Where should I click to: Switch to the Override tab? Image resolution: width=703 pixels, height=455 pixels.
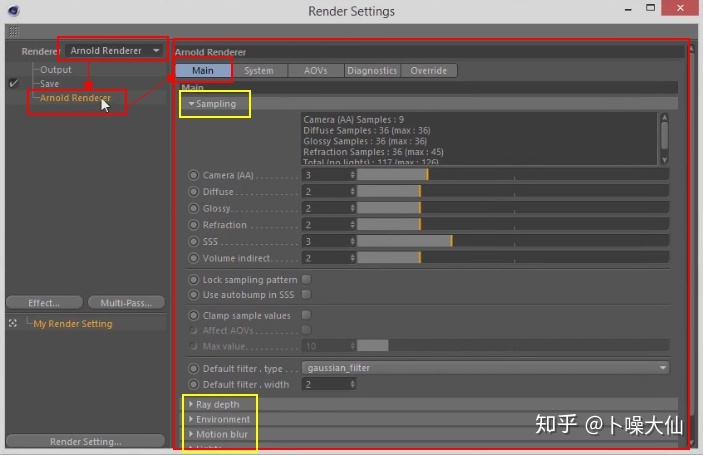pyautogui.click(x=429, y=70)
